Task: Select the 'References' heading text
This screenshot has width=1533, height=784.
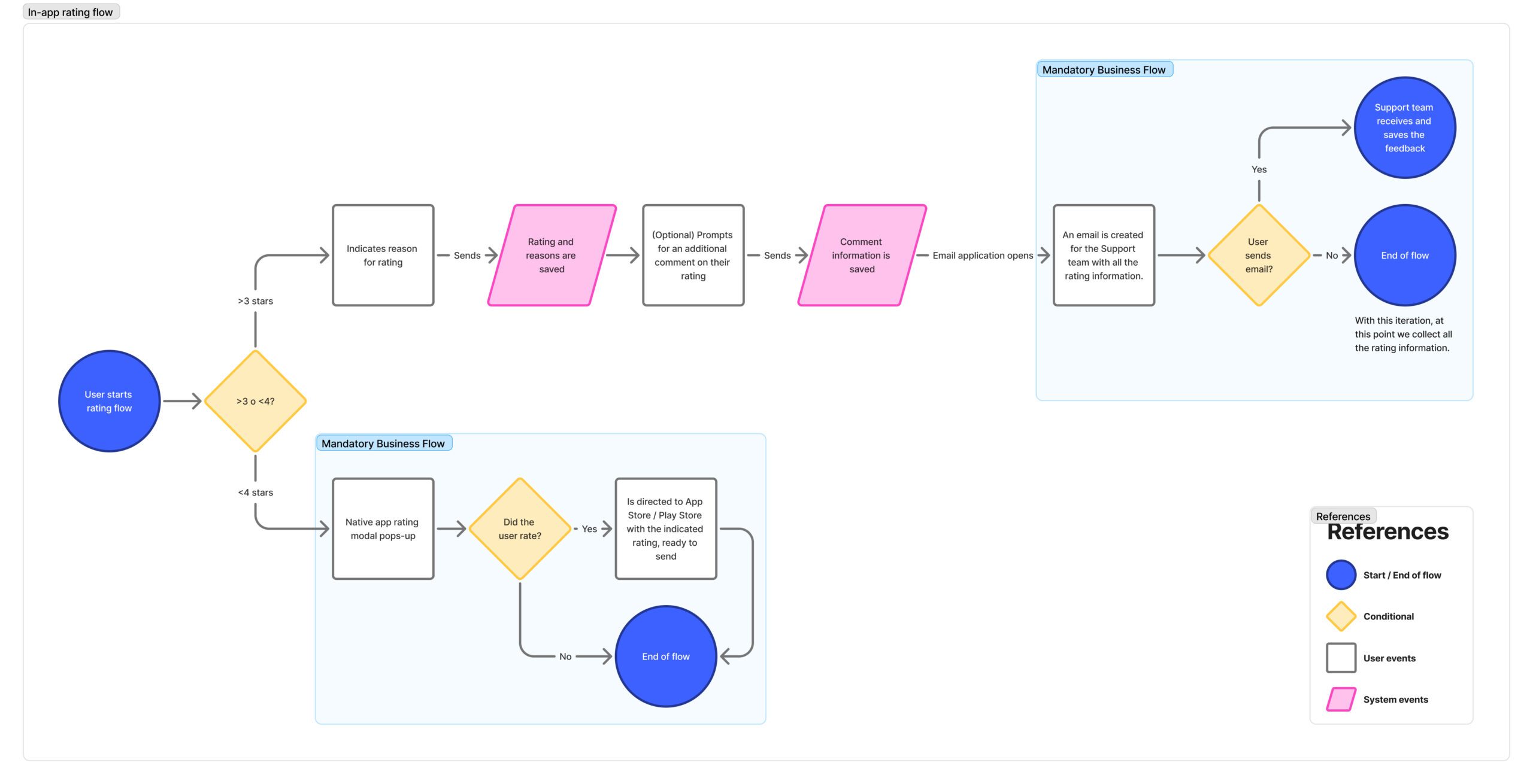Action: coord(1387,532)
